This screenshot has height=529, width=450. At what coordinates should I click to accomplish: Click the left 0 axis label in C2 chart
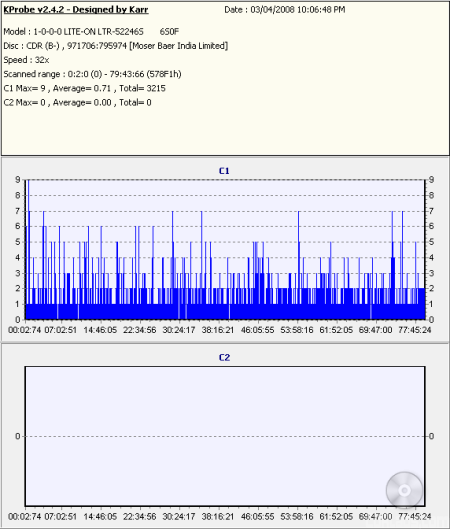point(18,436)
